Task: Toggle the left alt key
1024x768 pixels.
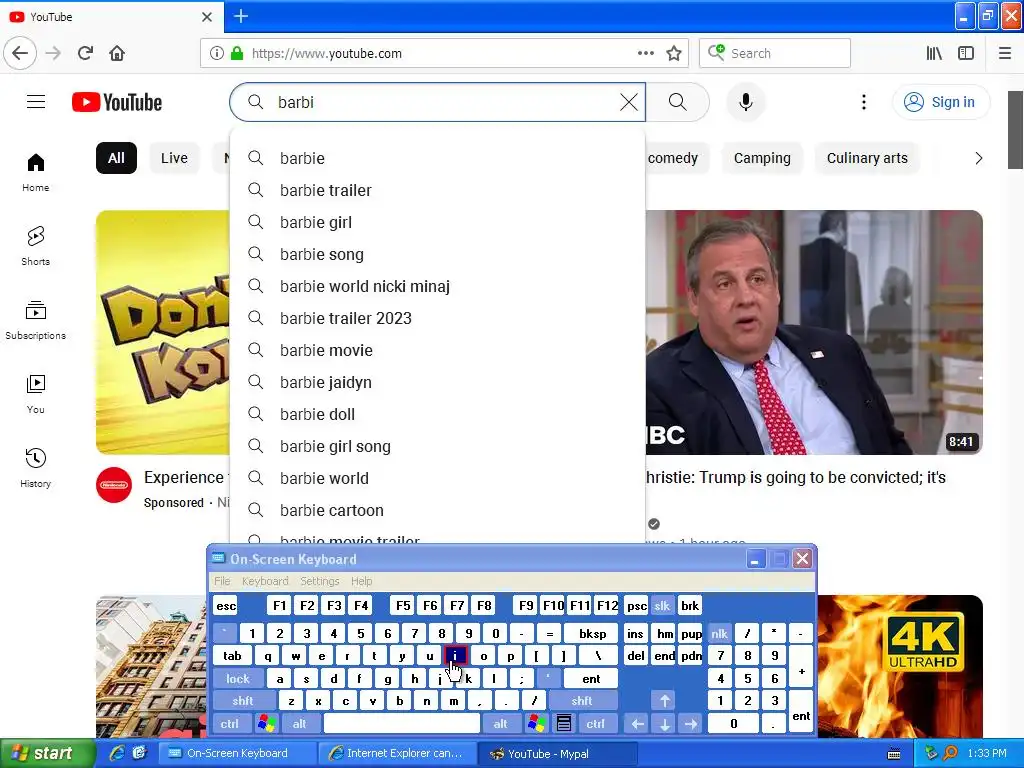Action: [300, 724]
